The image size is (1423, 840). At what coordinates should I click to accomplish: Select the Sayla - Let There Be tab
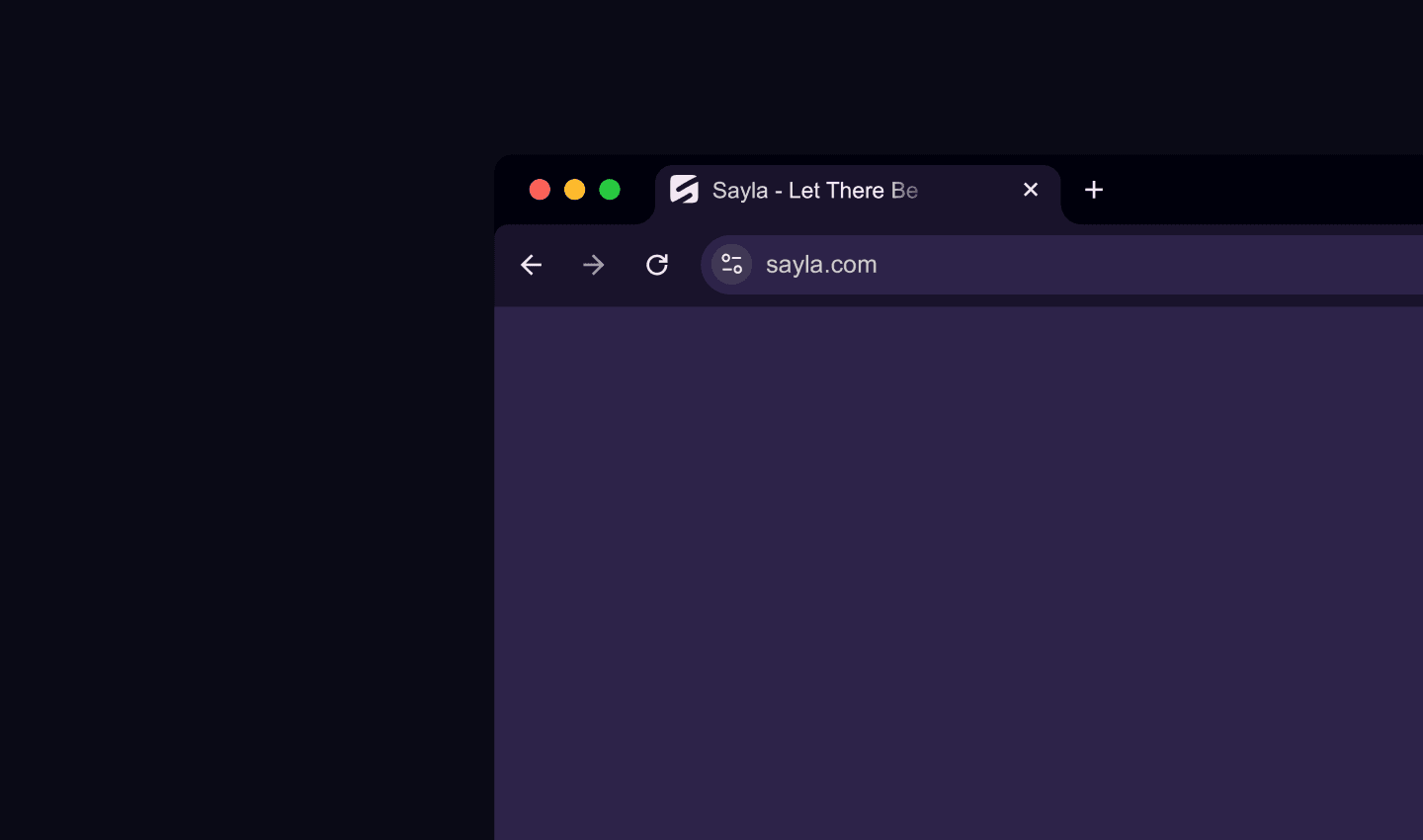coord(858,194)
